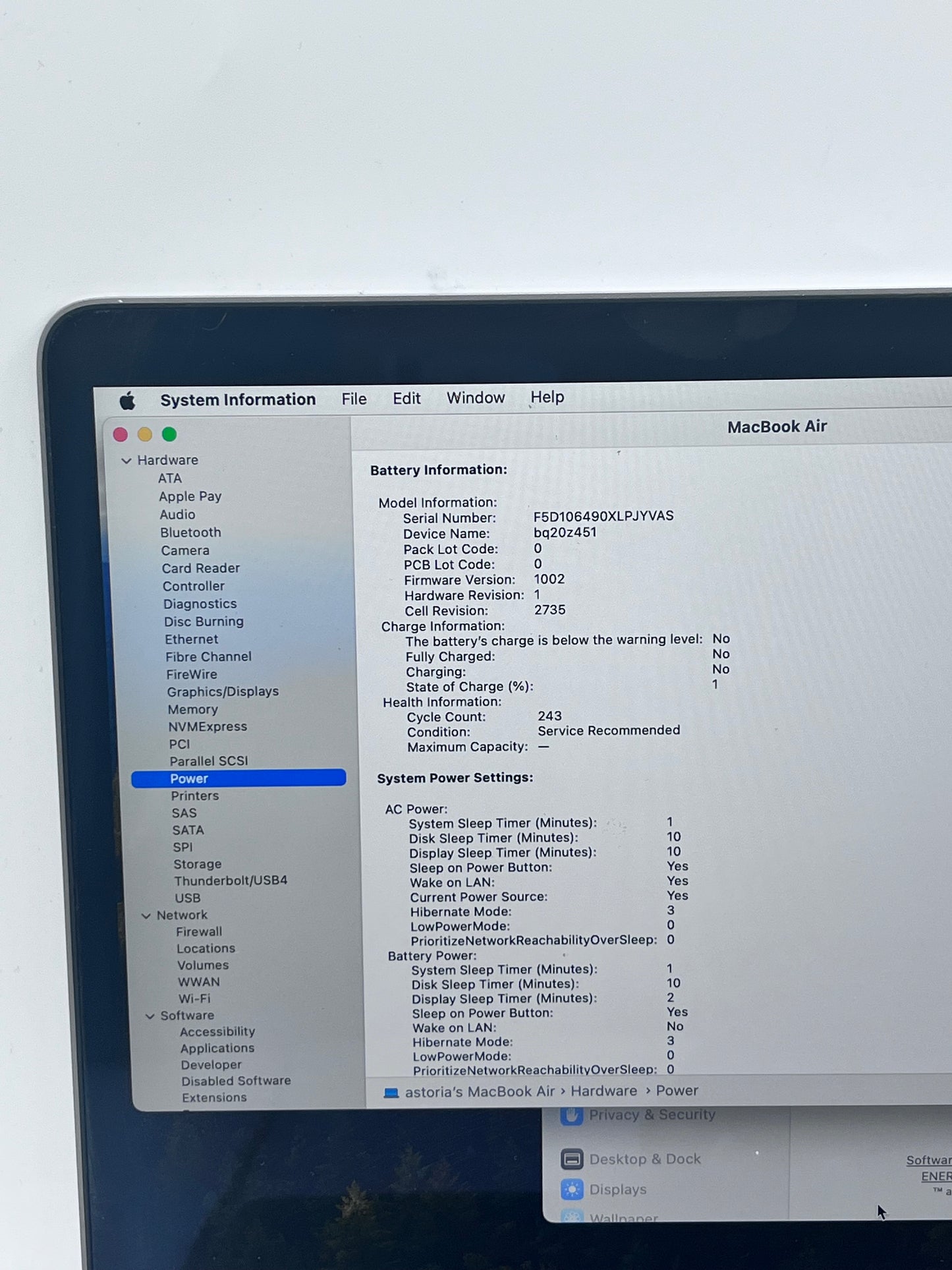Select Memory in the sidebar
This screenshot has width=952, height=1270.
[x=193, y=710]
